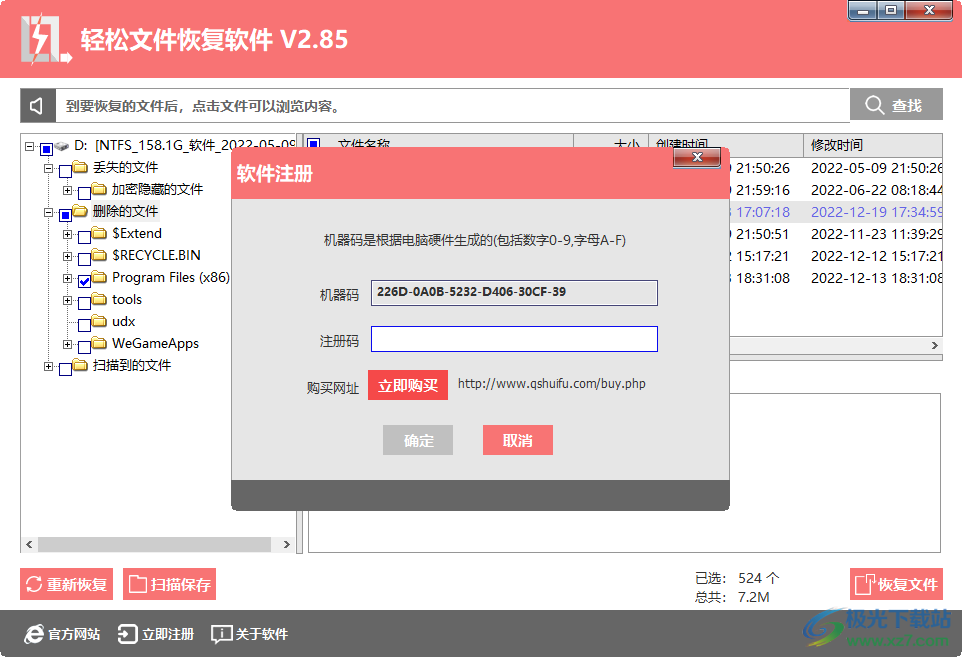Collapse the 删除的文件 tree node
The height and width of the screenshot is (657, 962).
click(x=48, y=212)
